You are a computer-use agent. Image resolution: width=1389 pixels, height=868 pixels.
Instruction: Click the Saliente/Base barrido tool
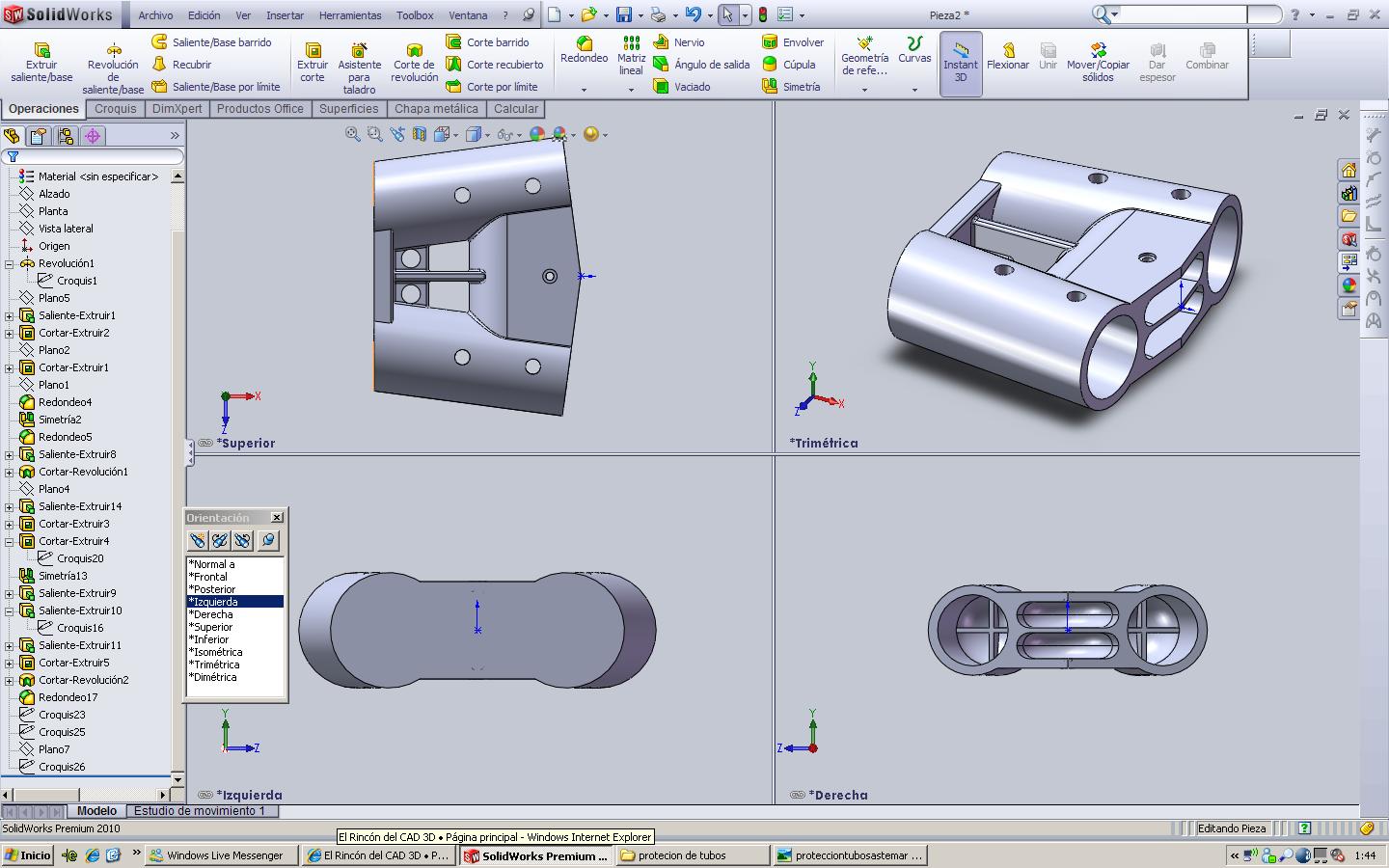(211, 42)
